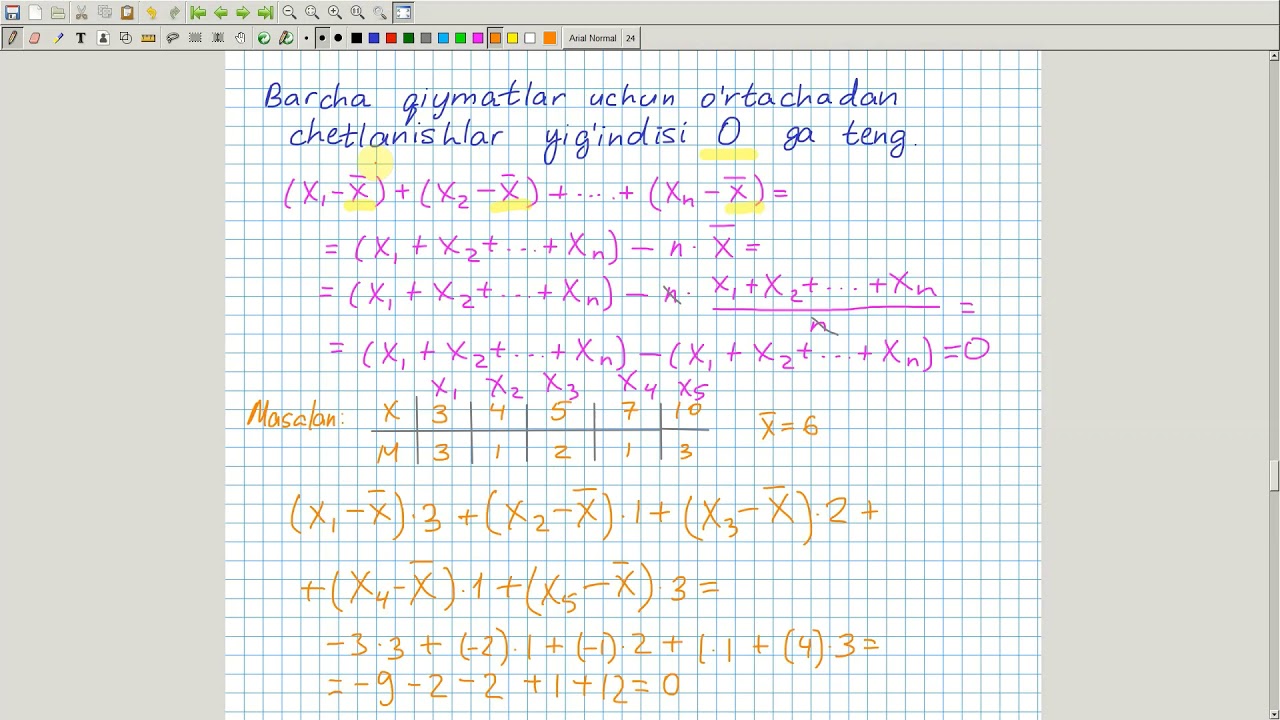Pick the blue color swatch

pos(374,38)
